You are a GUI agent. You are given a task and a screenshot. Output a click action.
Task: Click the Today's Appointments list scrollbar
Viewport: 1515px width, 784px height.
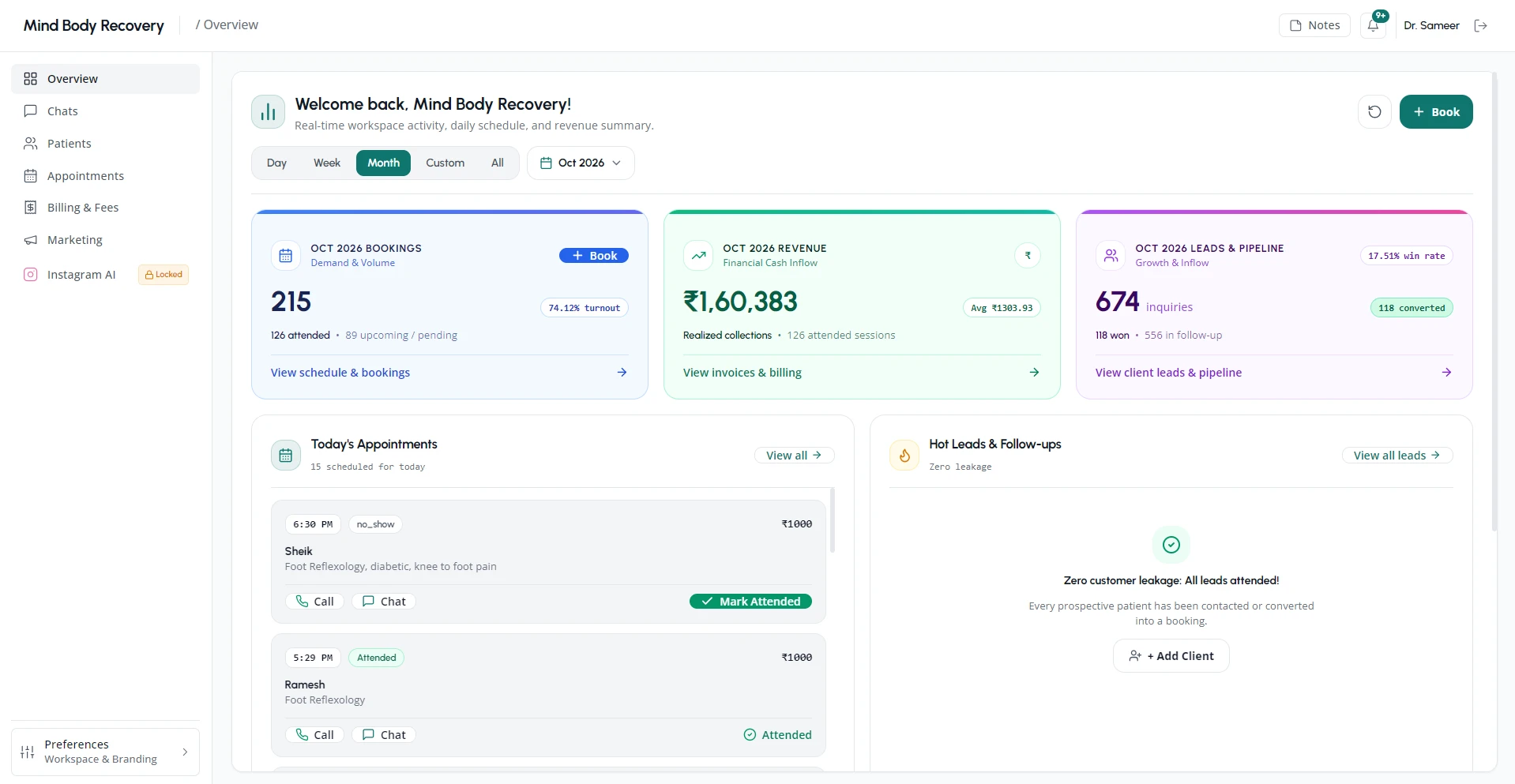pyautogui.click(x=833, y=521)
